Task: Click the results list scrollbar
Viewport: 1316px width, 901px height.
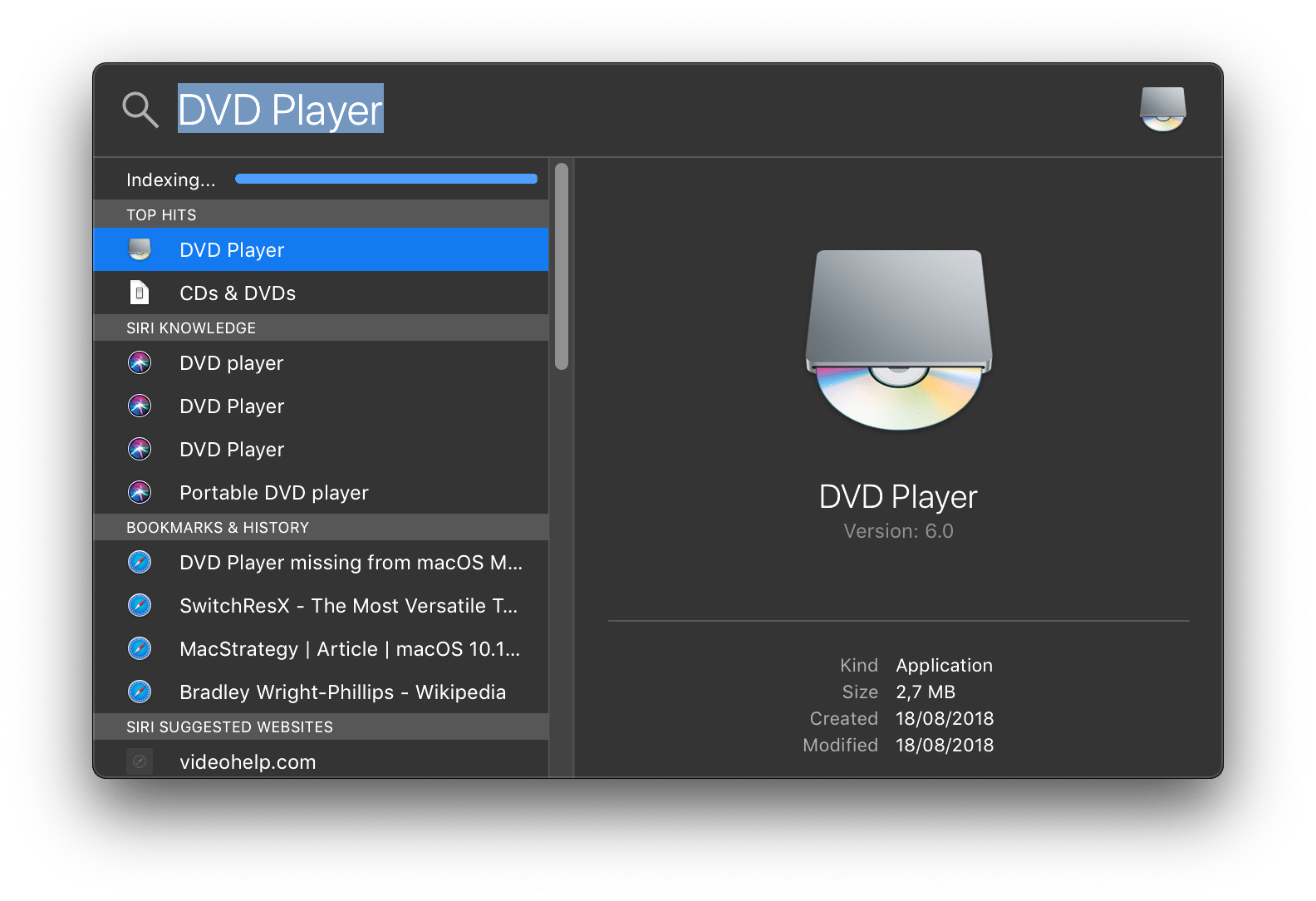Action: (x=562, y=266)
